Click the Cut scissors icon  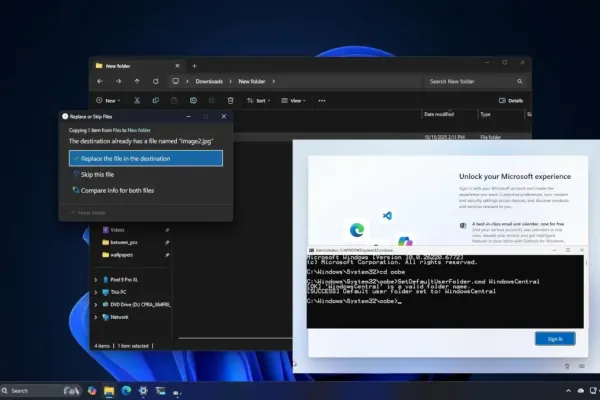pos(137,101)
